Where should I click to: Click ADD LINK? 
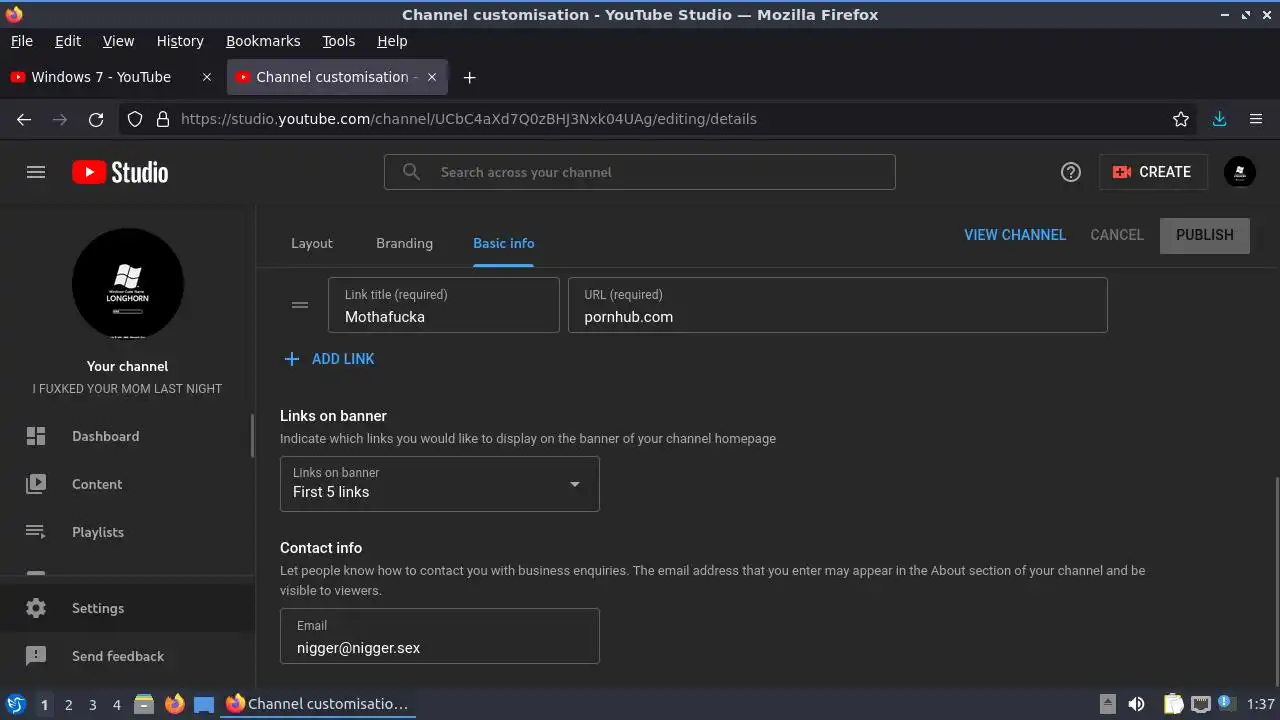pyautogui.click(x=329, y=359)
